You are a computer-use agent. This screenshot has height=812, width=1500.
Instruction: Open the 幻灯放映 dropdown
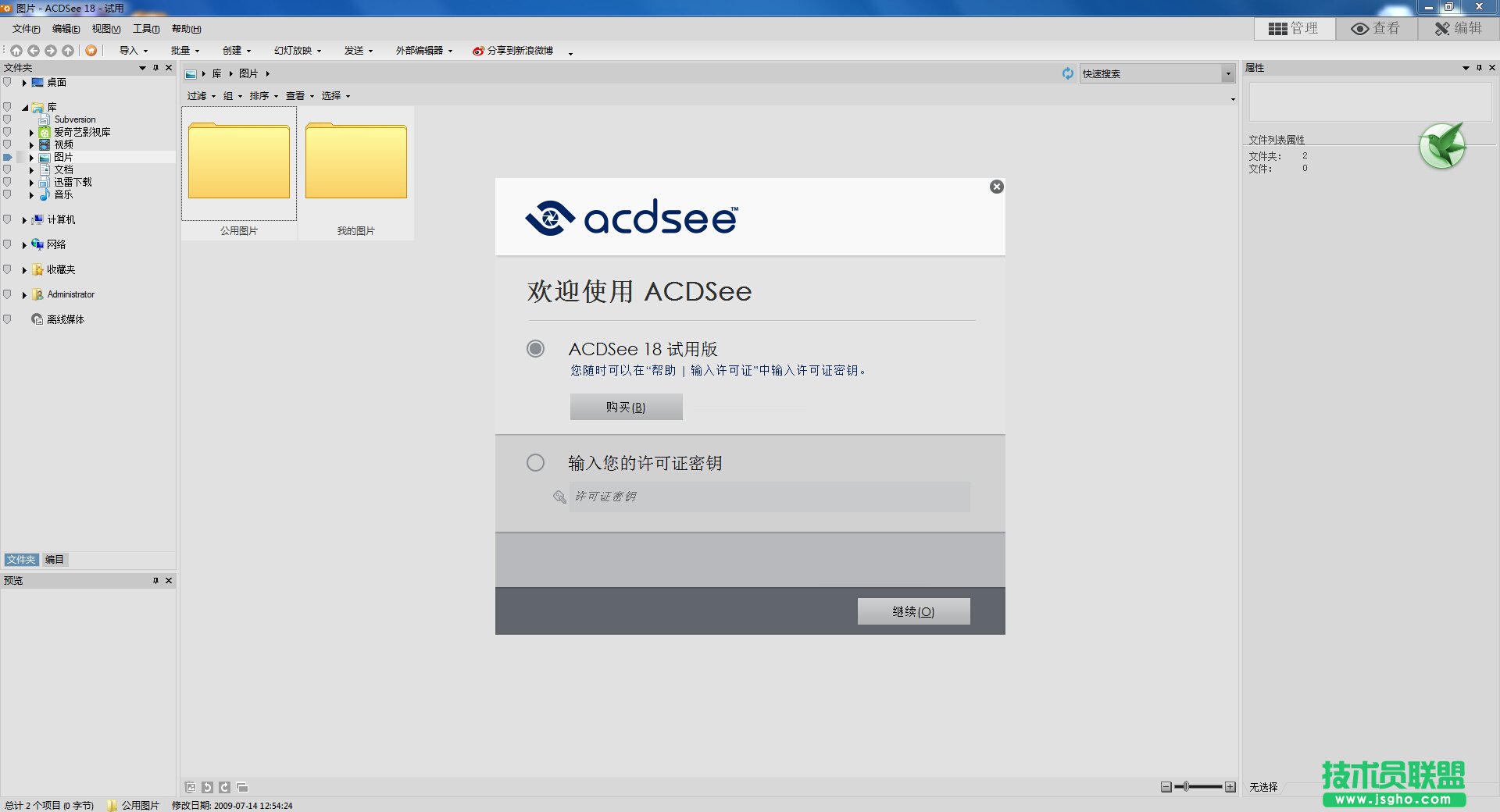point(298,51)
